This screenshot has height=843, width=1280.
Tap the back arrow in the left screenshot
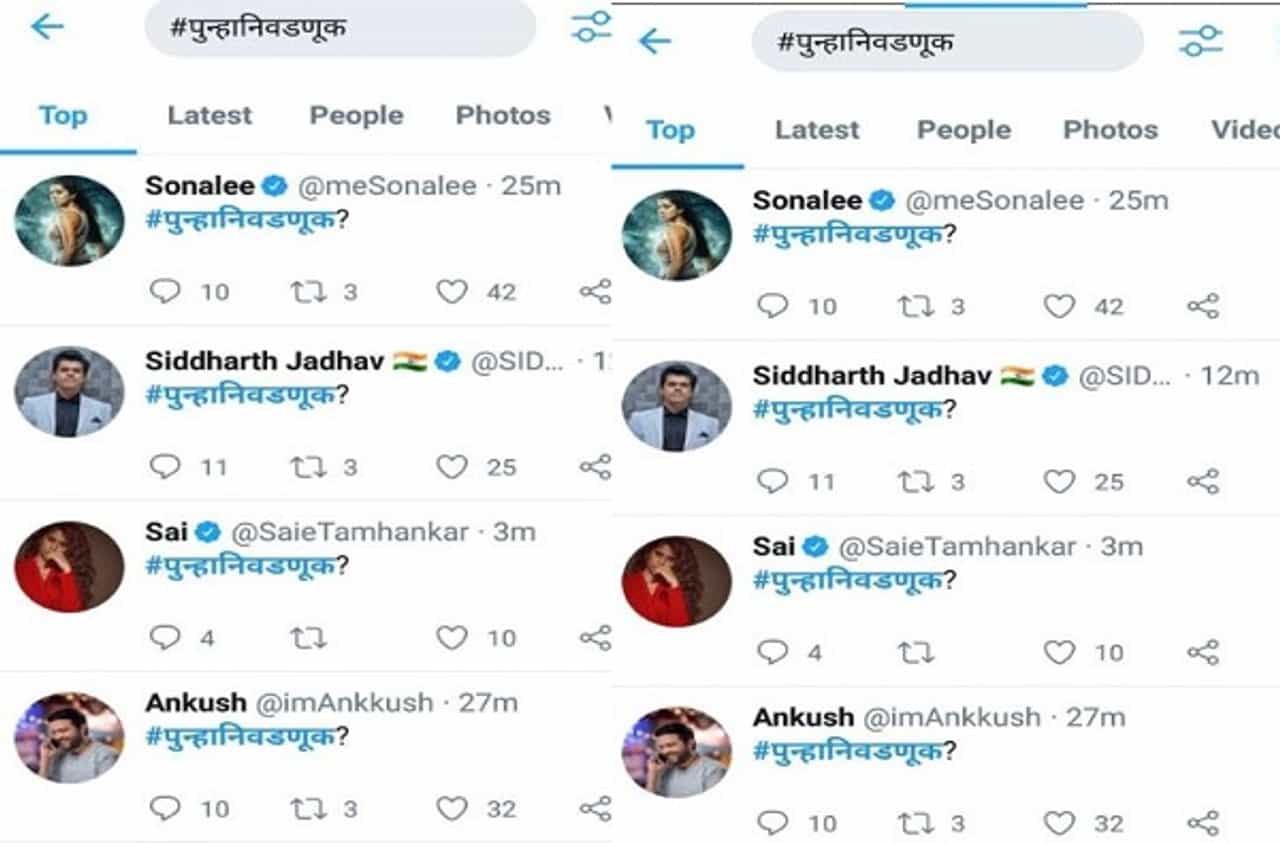coord(47,27)
